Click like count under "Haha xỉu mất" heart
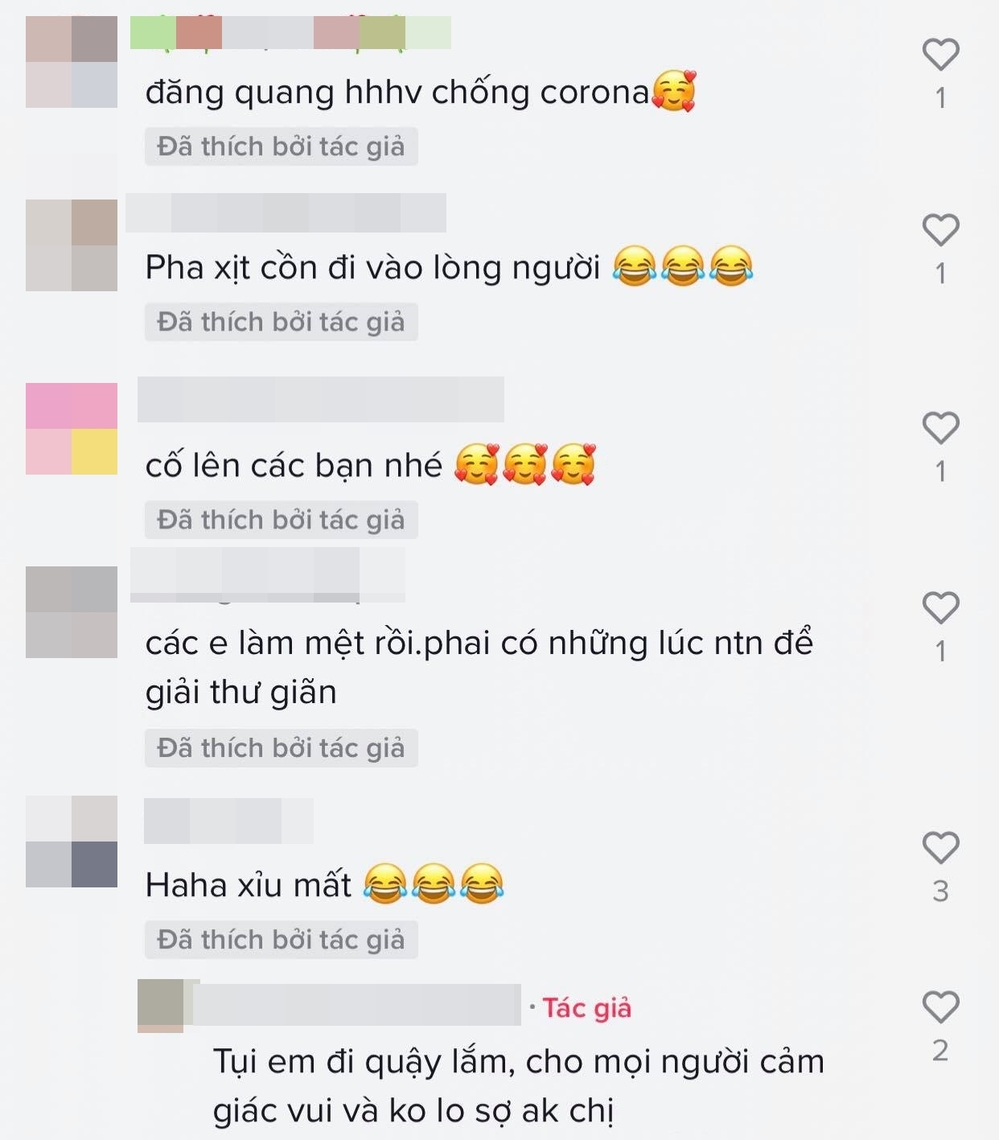 coord(941,891)
